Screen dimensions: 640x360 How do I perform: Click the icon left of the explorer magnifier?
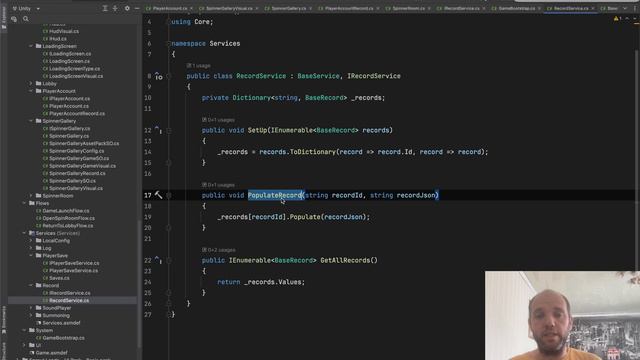[14, 19]
